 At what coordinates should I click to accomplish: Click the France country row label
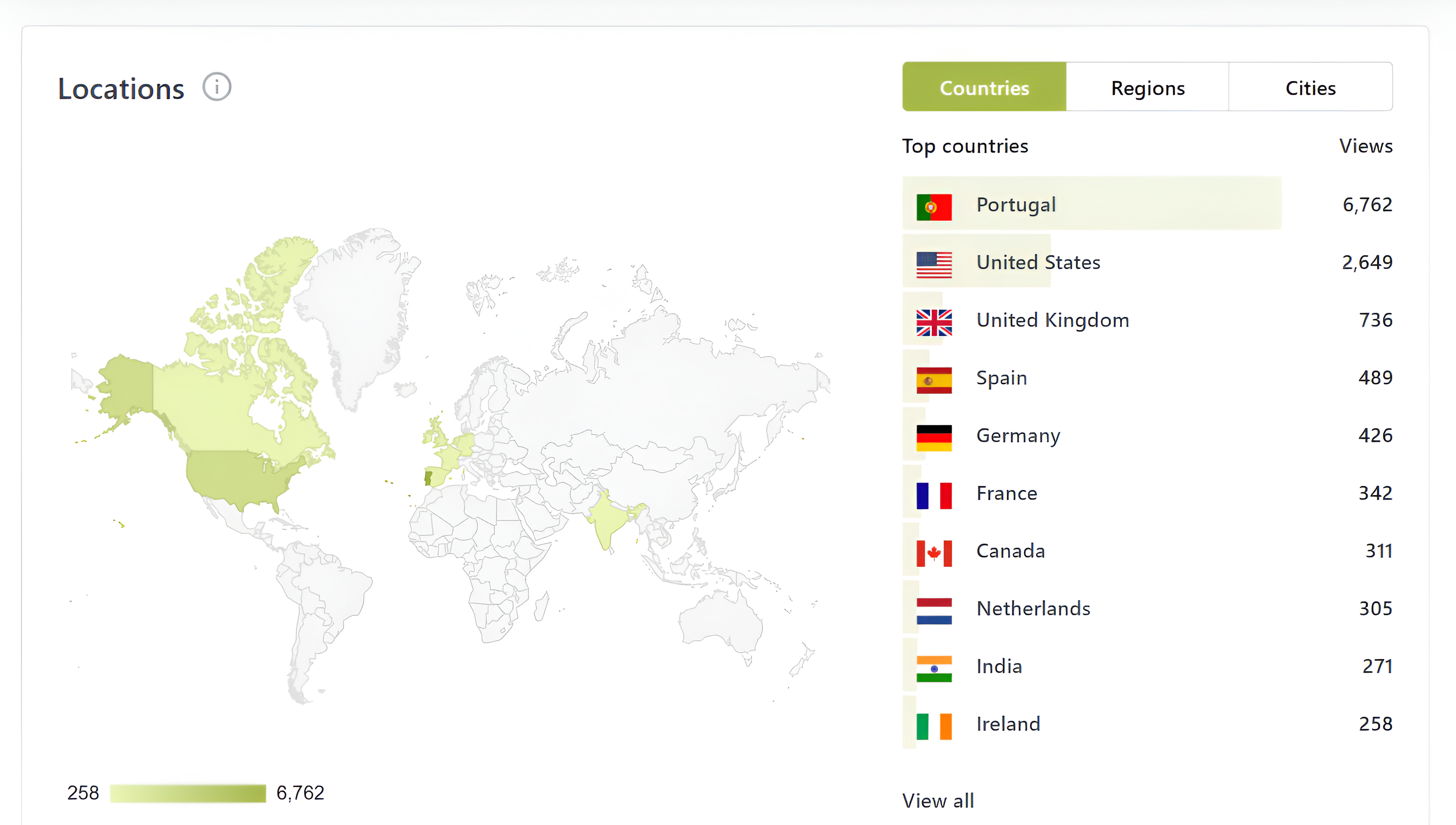coord(1006,493)
